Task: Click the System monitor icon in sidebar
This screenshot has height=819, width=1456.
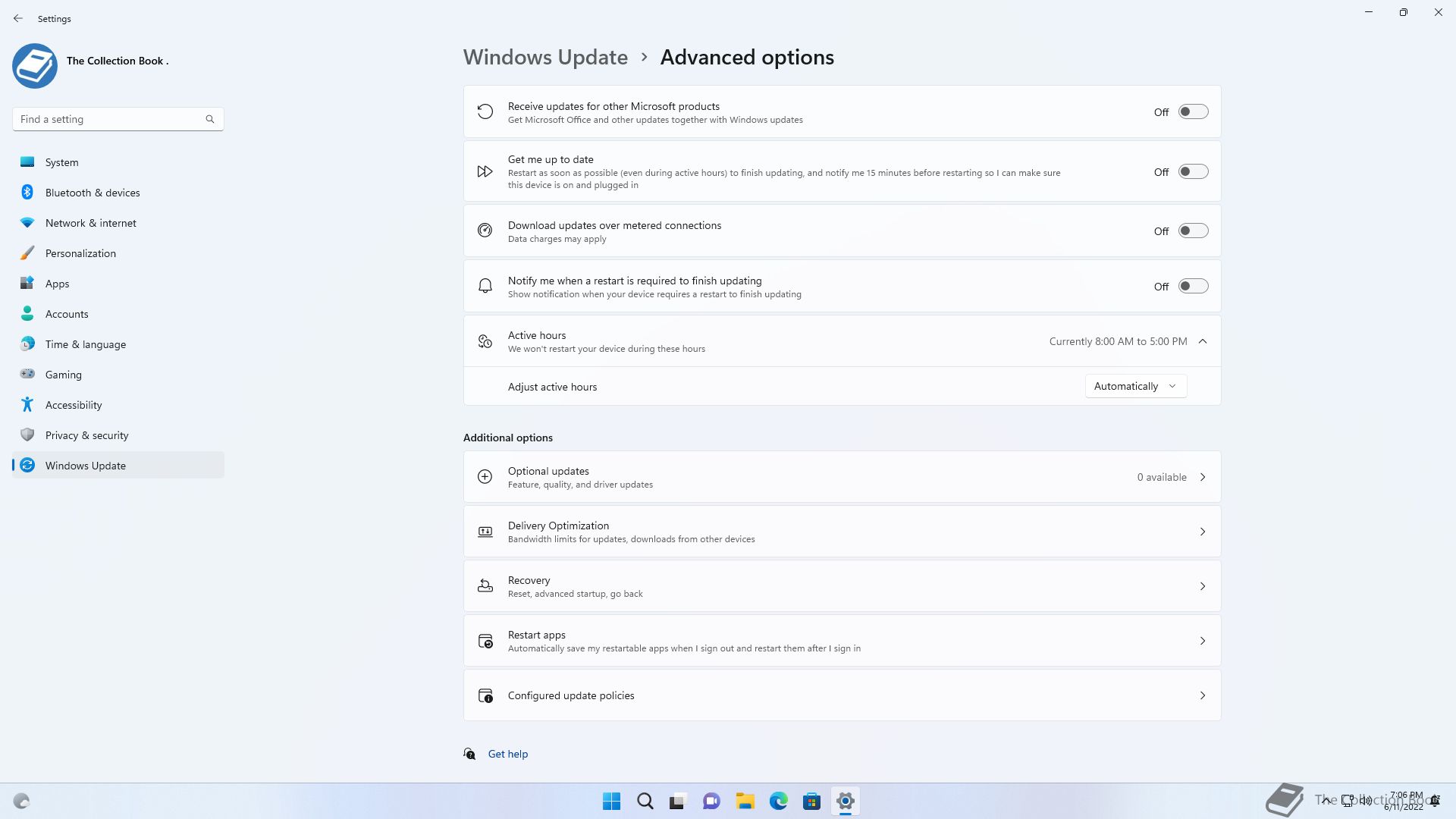Action: (x=27, y=162)
